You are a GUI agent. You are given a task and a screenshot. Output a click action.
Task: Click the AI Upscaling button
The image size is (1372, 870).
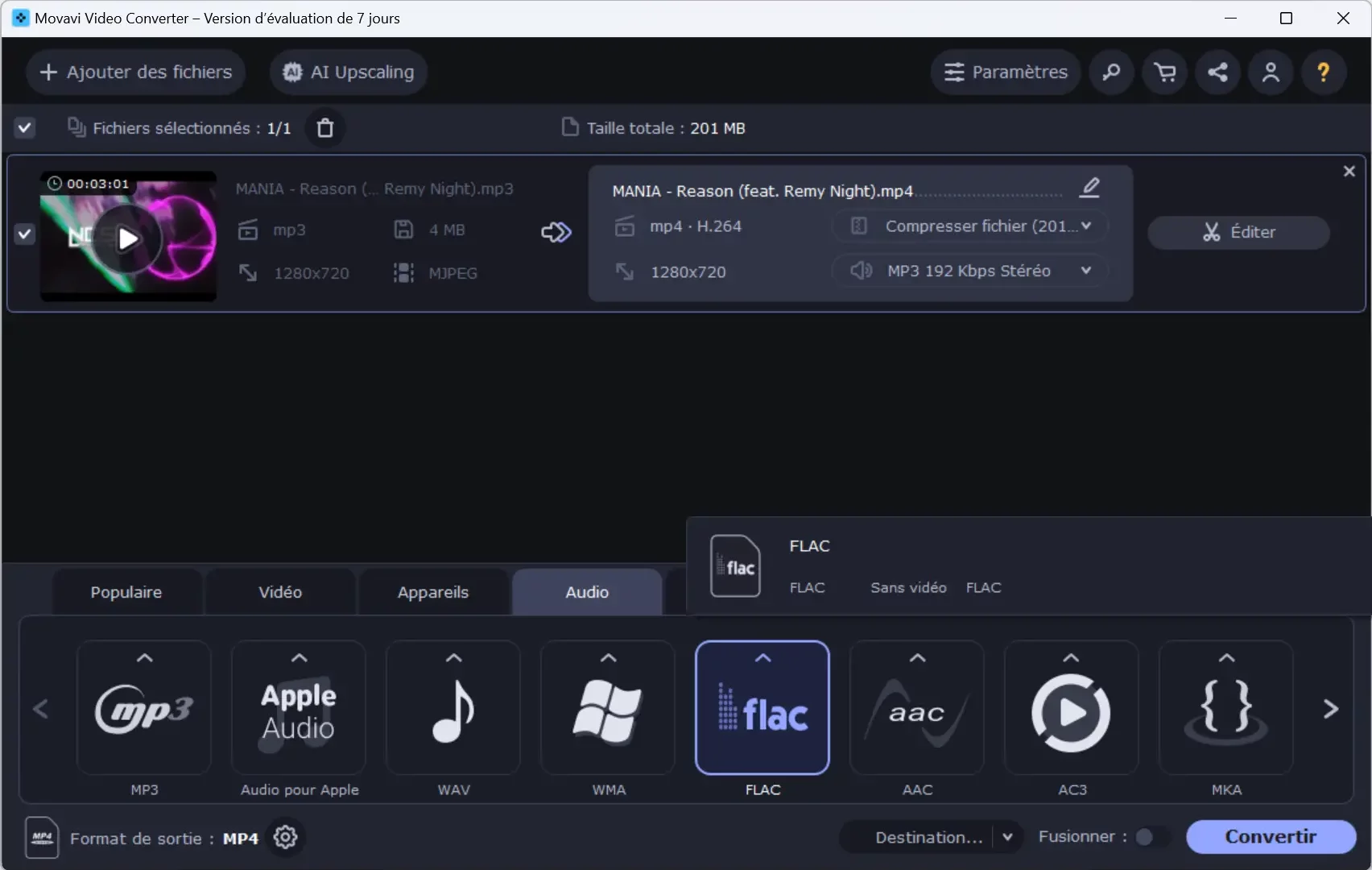point(349,72)
